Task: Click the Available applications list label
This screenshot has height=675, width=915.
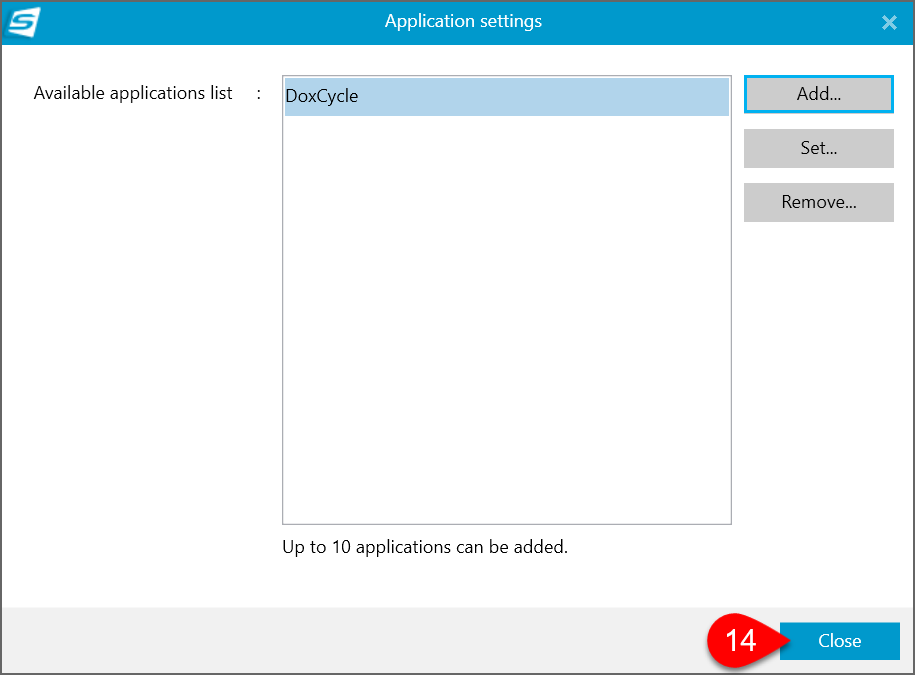Action: pos(133,93)
